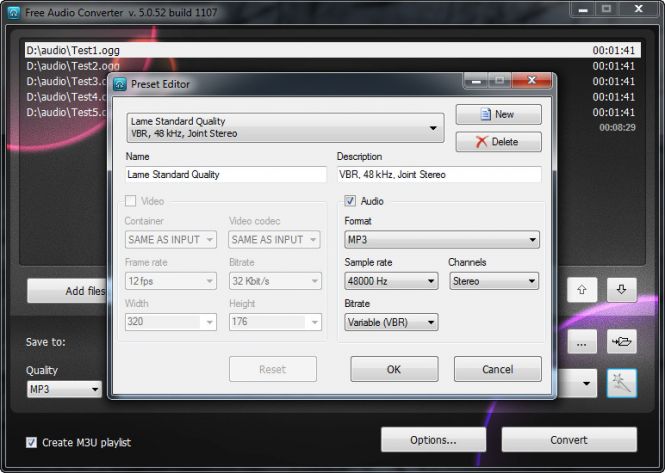Open the preset editor magic wand icon
This screenshot has width=665, height=473.
pos(621,383)
